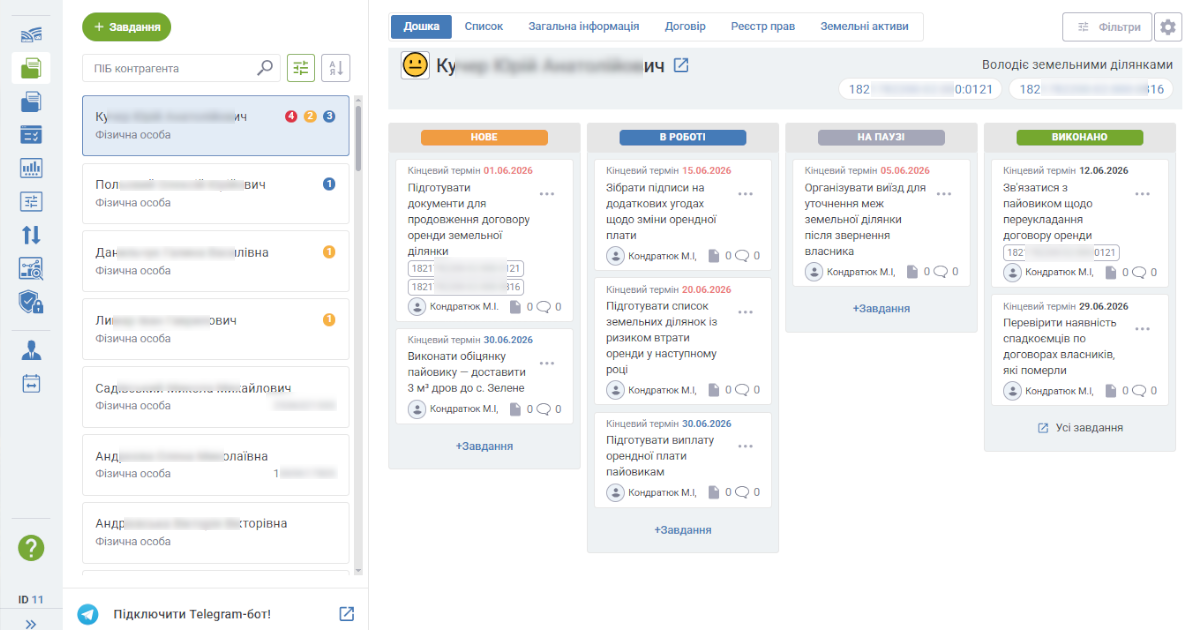
Task: Open the up-down arrows exchange sidebar icon
Action: click(31, 235)
